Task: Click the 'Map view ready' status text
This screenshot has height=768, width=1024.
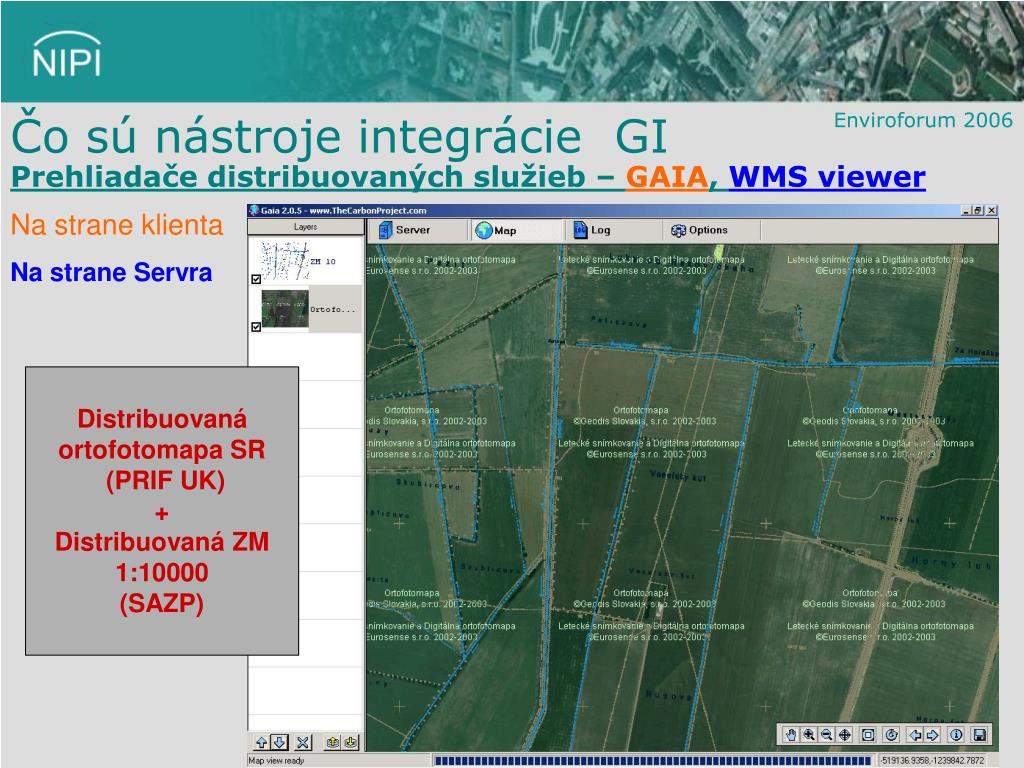Action: pos(276,761)
